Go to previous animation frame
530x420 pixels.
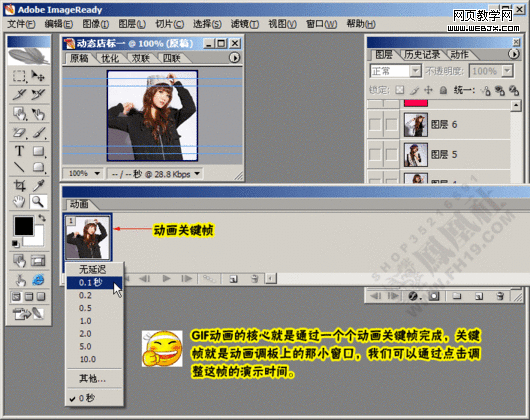[x=145, y=279]
